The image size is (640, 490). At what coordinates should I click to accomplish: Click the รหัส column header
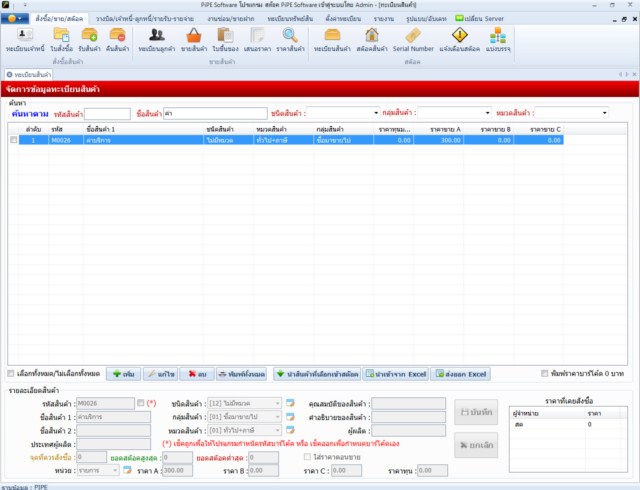point(66,129)
